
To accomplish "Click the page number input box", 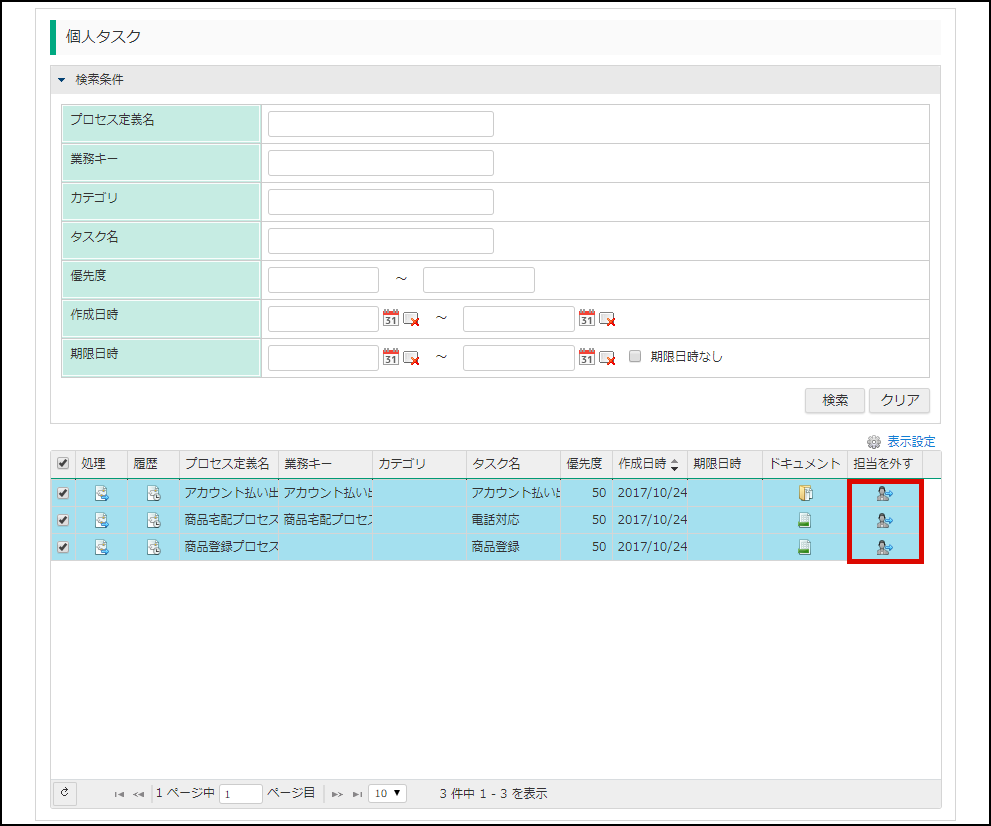I will tap(241, 794).
